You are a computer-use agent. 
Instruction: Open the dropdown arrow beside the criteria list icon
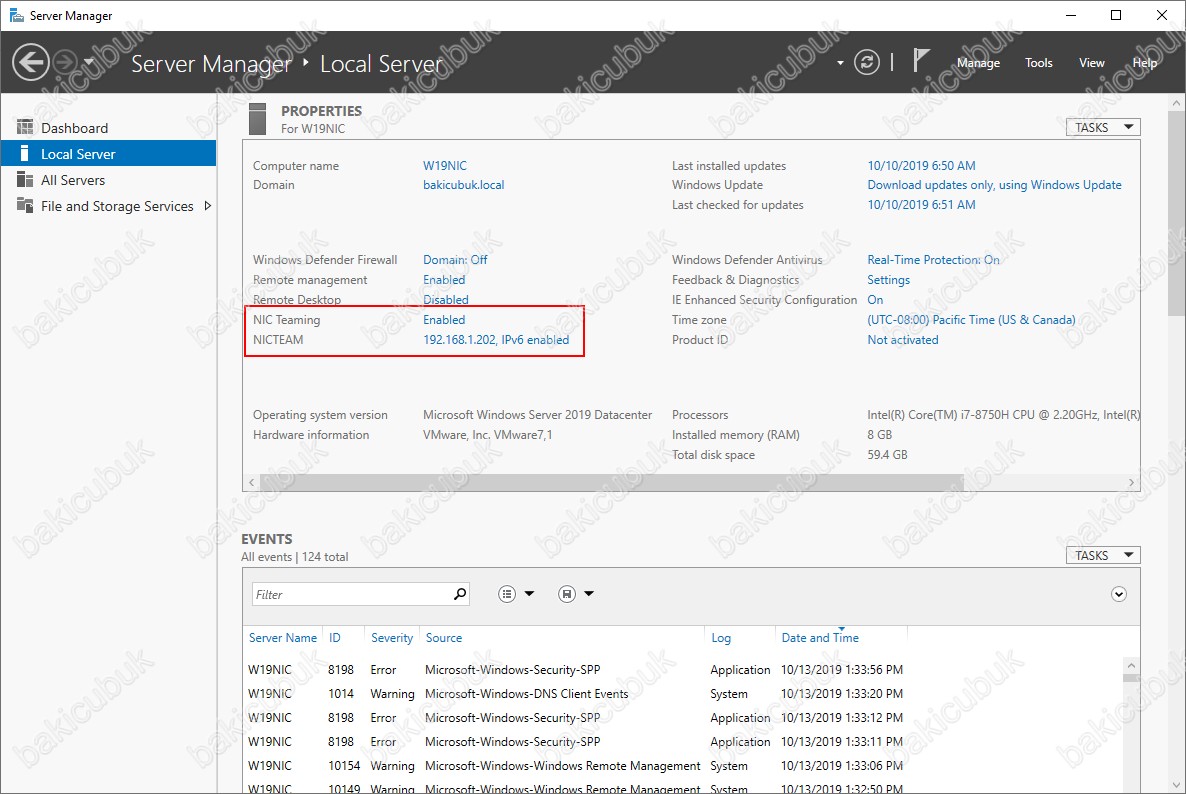529,594
